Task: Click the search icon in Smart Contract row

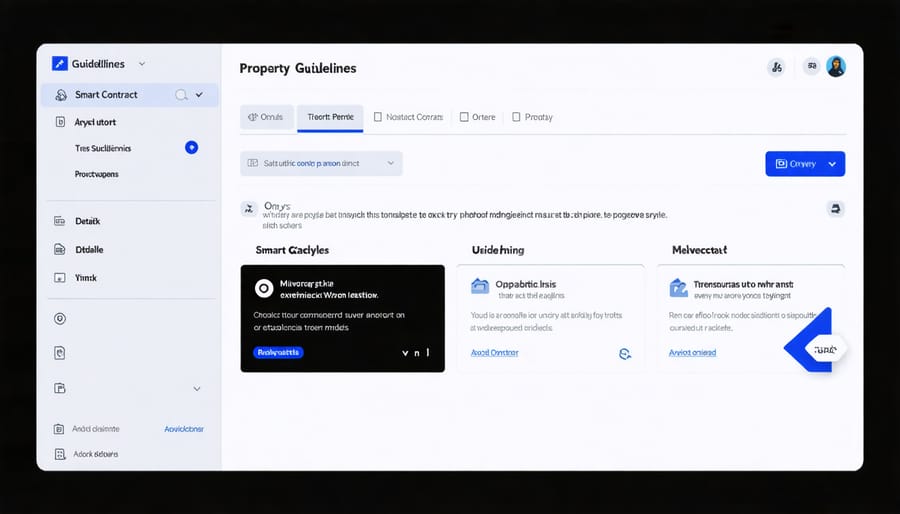Action: pos(181,95)
